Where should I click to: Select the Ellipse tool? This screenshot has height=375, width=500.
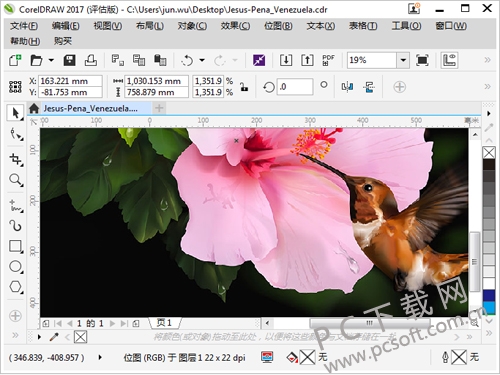tap(16, 267)
